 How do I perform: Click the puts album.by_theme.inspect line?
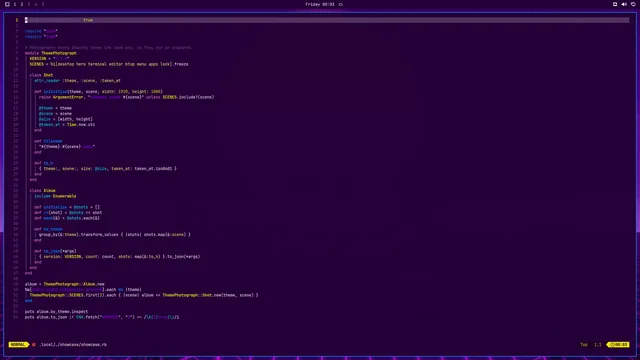point(56,311)
